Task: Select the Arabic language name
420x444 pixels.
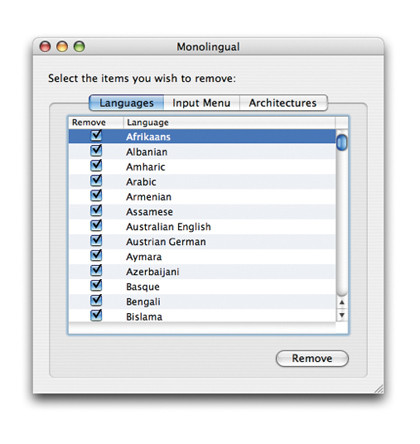Action: coord(141,182)
